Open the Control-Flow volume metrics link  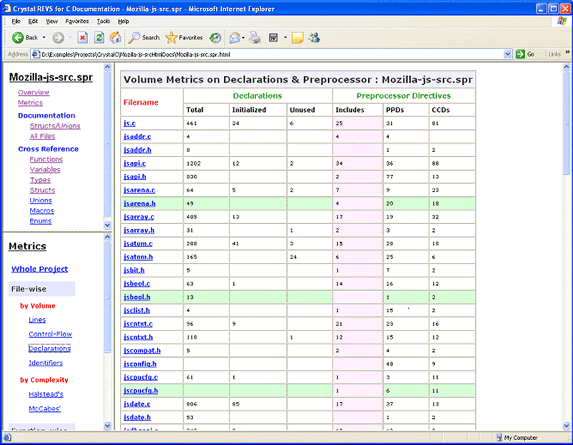[50, 334]
